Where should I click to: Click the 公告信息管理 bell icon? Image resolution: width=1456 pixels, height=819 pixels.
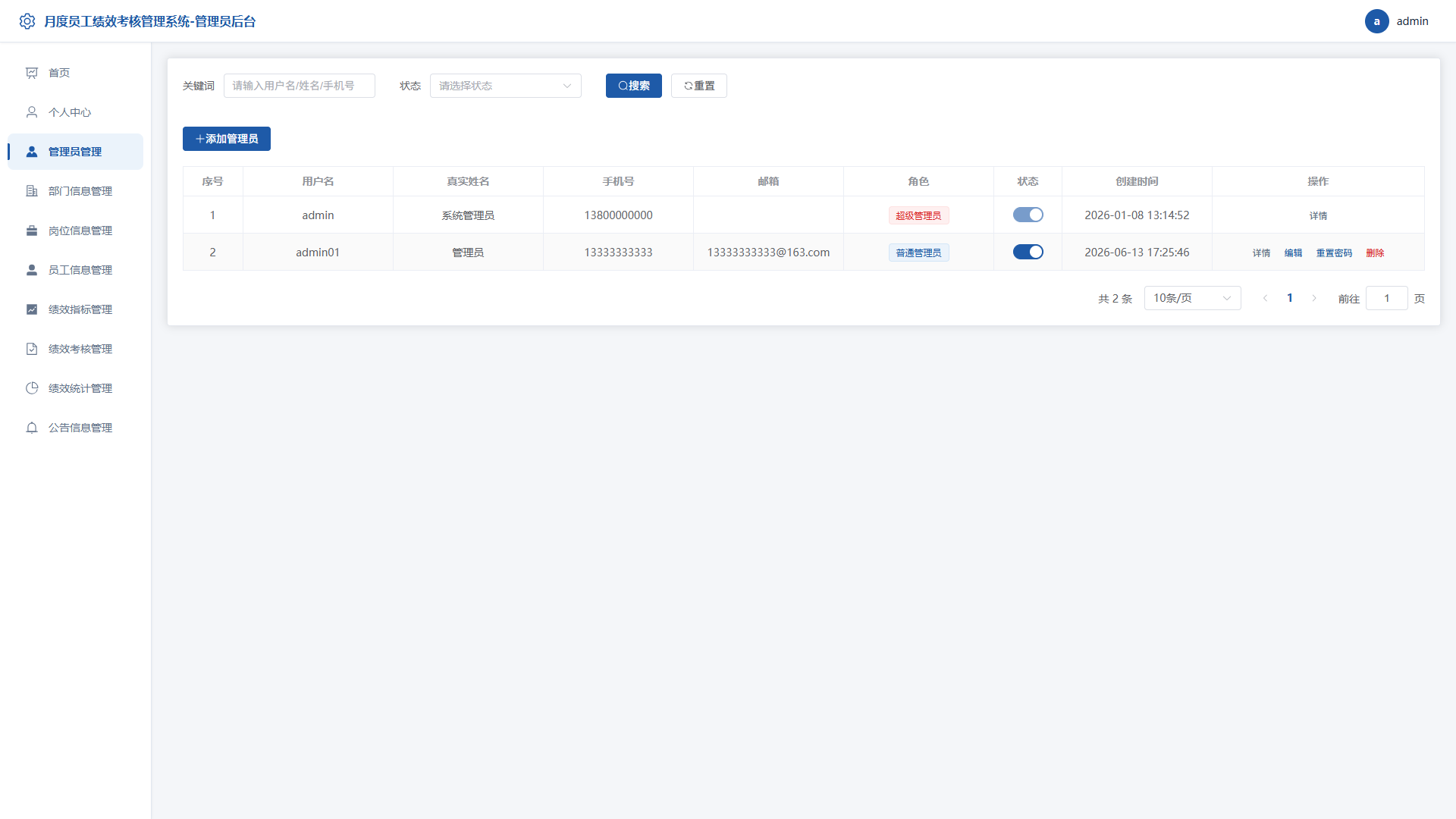tap(32, 428)
